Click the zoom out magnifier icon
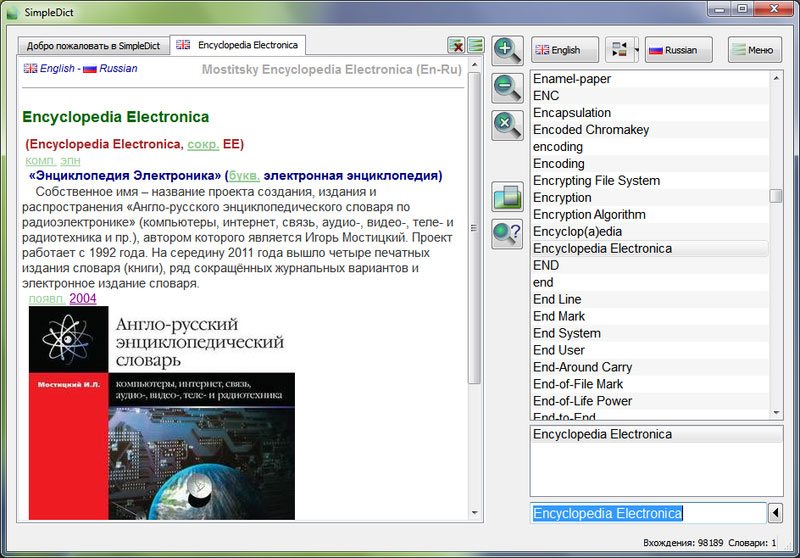Image resolution: width=800 pixels, height=558 pixels. point(508,87)
